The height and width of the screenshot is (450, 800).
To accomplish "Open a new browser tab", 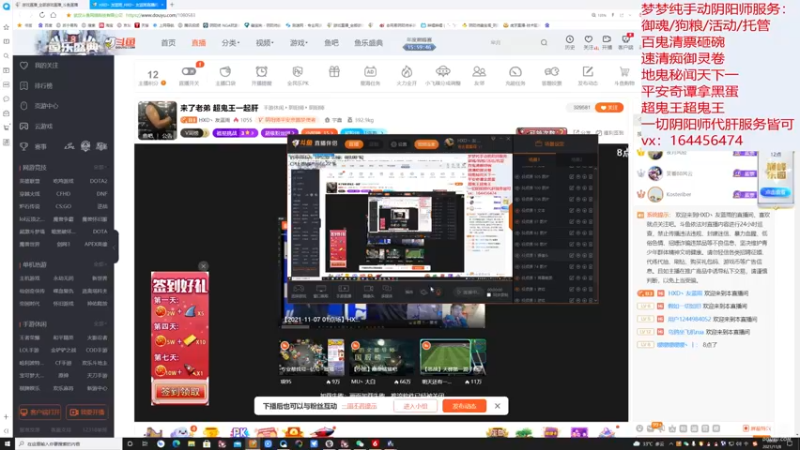I will pos(172,5).
